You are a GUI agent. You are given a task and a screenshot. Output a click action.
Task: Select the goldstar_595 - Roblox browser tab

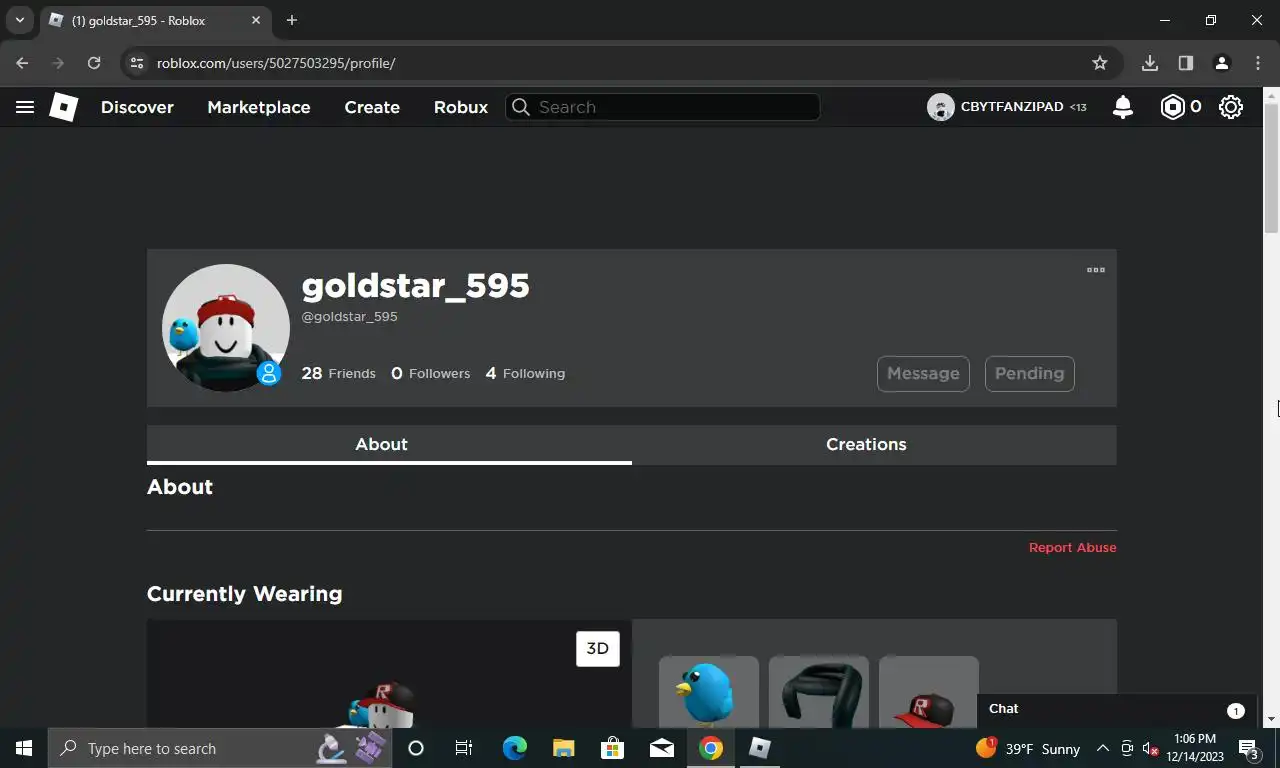click(156, 20)
